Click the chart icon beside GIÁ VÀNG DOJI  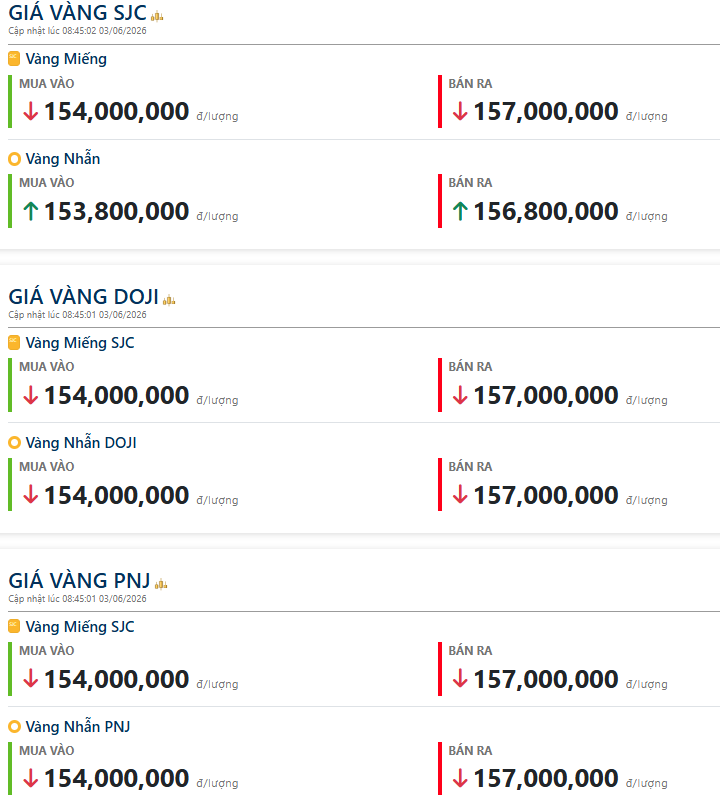pos(169,300)
